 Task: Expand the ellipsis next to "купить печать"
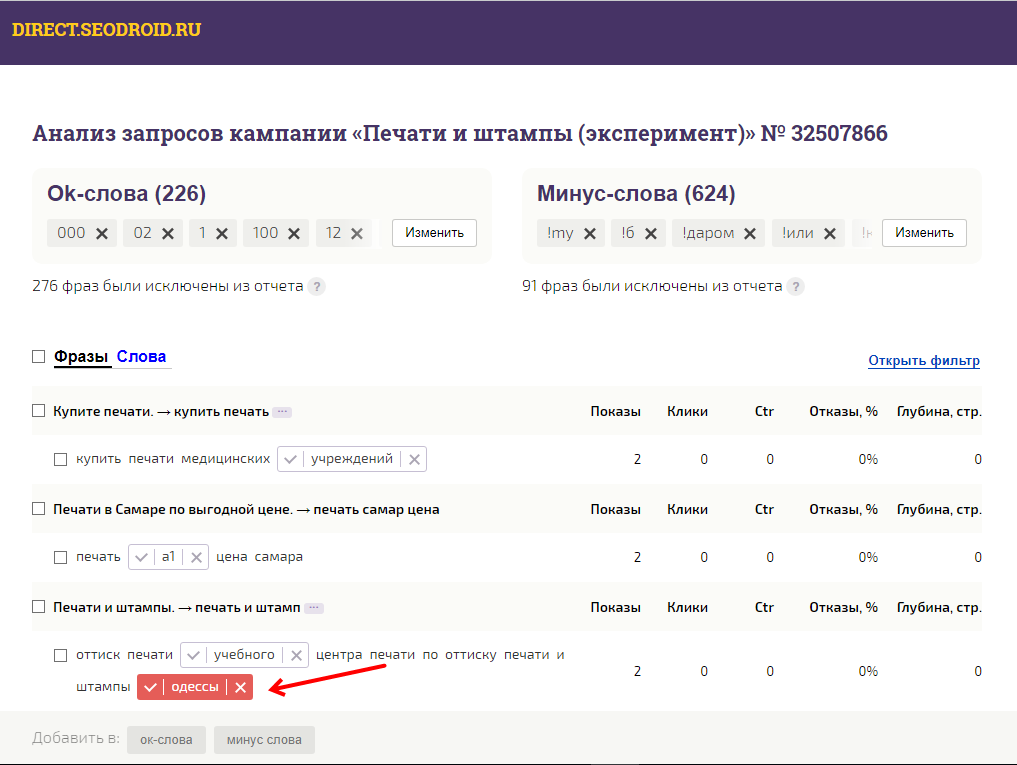point(283,412)
